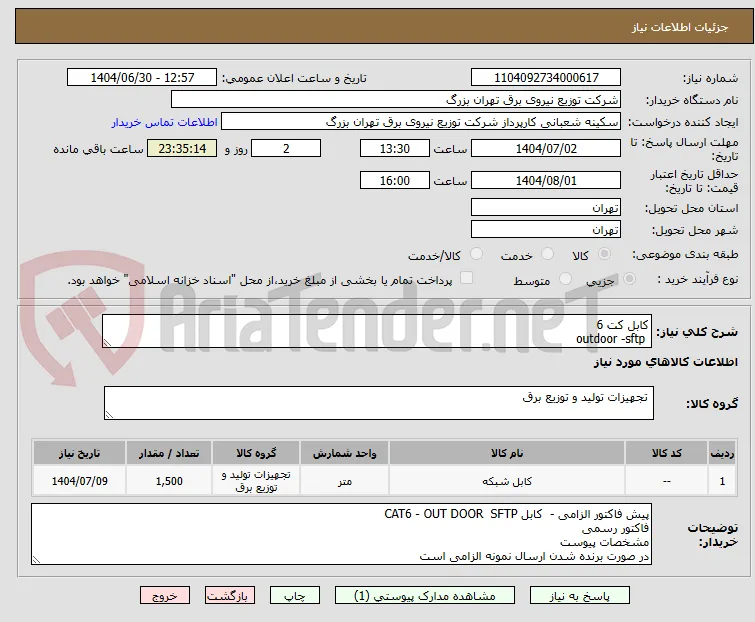Click the متر unit cell
The width and height of the screenshot is (755, 622).
[345, 481]
